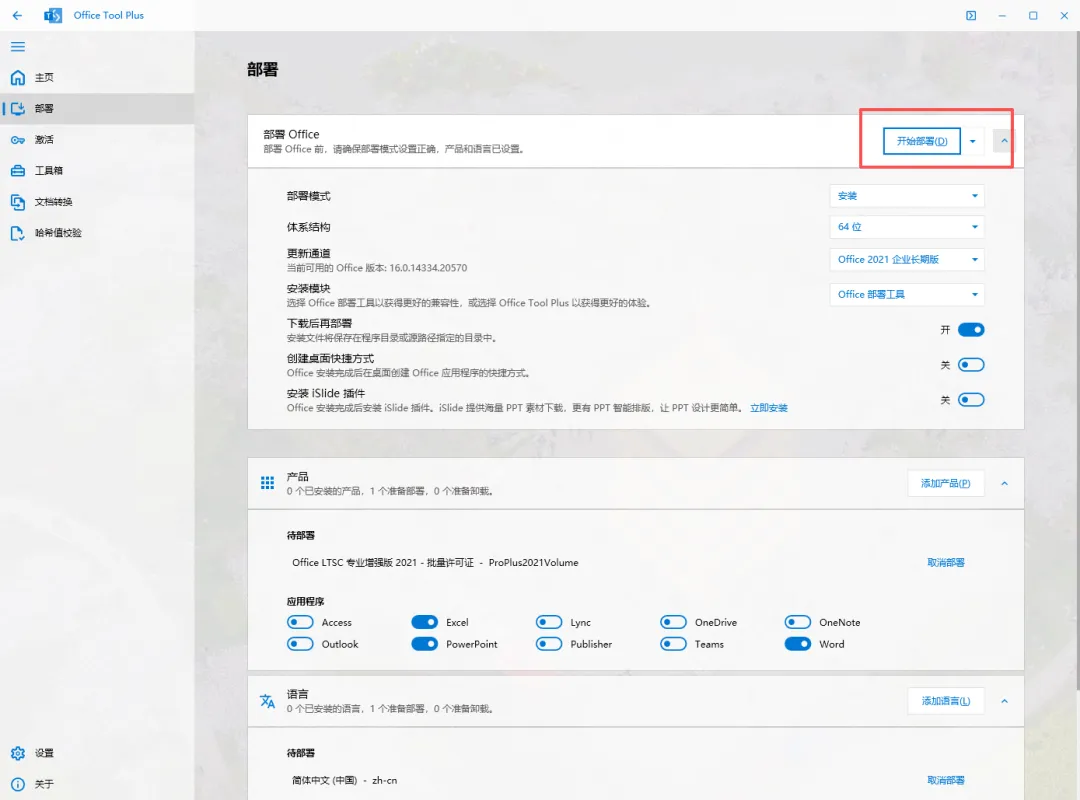
Task: Click the 开始部署(D) button
Action: [x=922, y=141]
